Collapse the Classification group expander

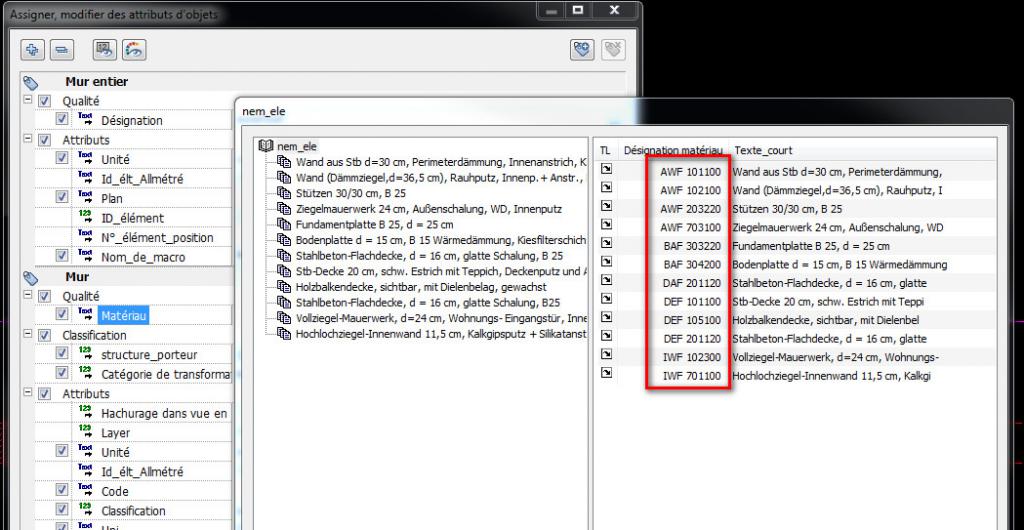point(27,334)
